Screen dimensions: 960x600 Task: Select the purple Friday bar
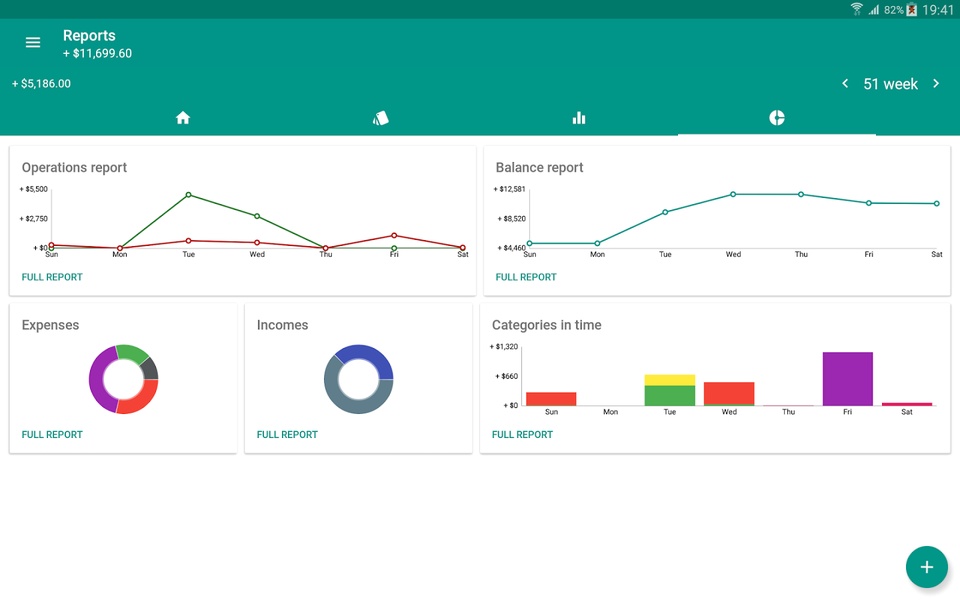(x=847, y=378)
